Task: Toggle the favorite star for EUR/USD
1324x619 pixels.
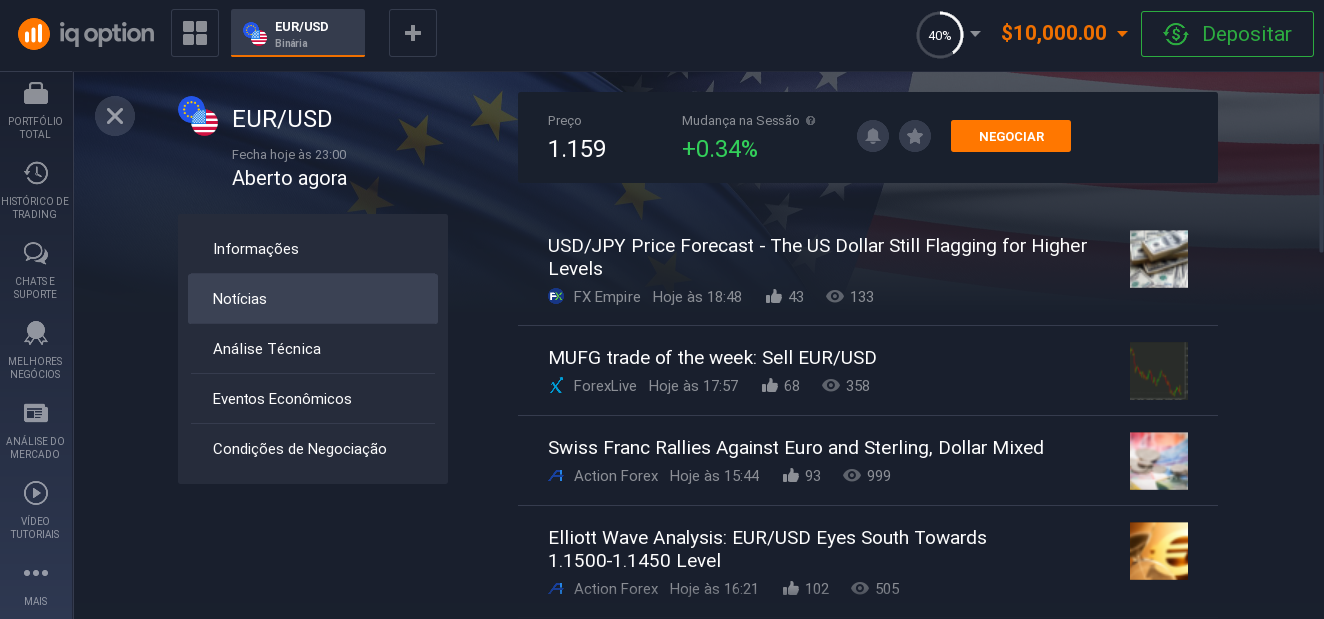Action: pyautogui.click(x=915, y=136)
